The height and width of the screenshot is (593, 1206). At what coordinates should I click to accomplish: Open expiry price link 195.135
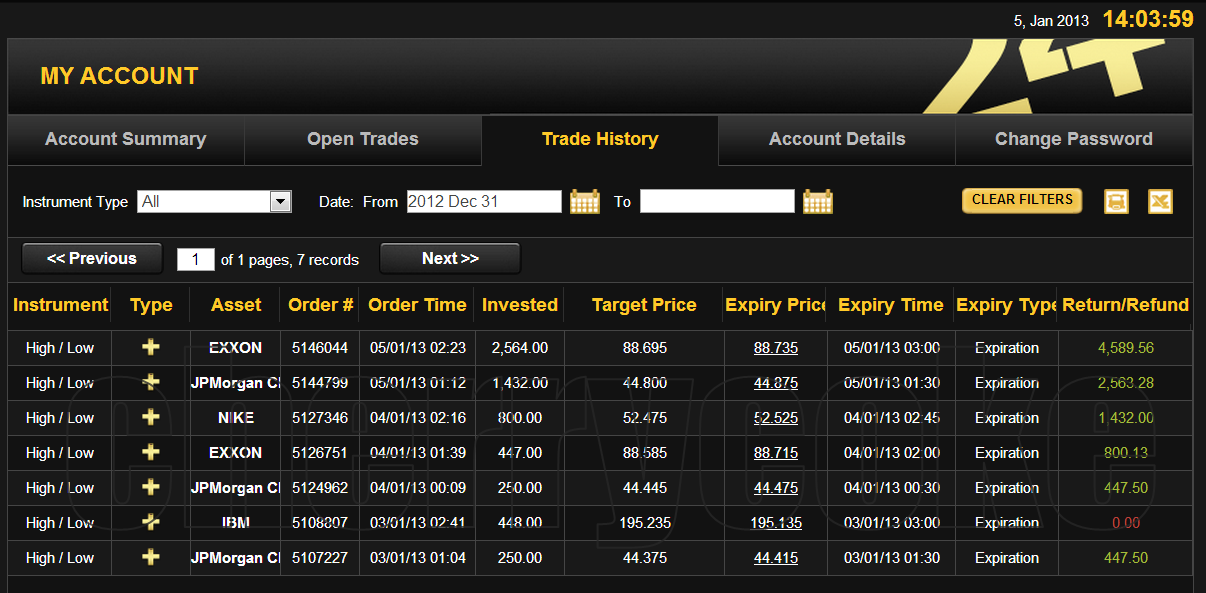(776, 523)
